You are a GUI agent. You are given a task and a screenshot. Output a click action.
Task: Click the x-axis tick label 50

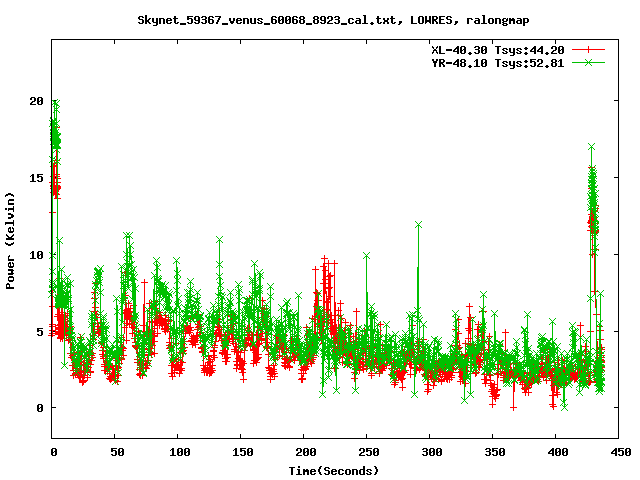pos(117,452)
